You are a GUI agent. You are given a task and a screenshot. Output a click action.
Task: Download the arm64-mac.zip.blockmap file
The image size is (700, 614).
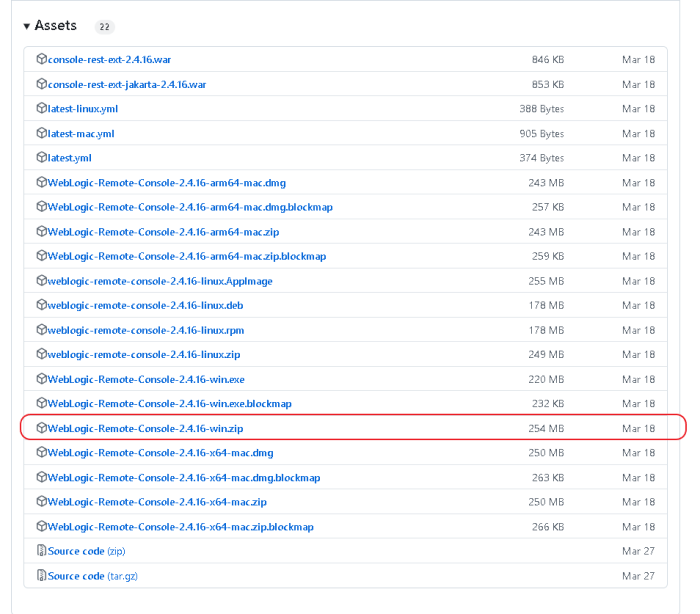(x=187, y=256)
